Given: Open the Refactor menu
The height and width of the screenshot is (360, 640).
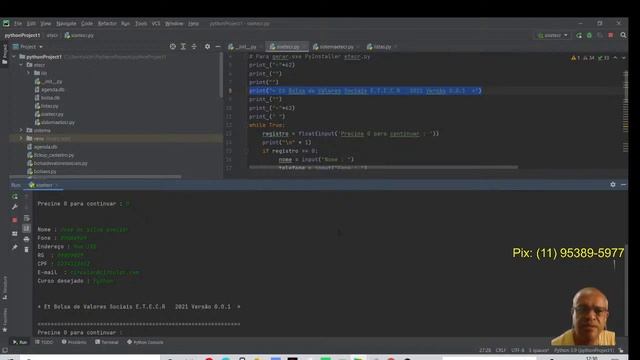Looking at the screenshot, I should pyautogui.click(x=107, y=24).
